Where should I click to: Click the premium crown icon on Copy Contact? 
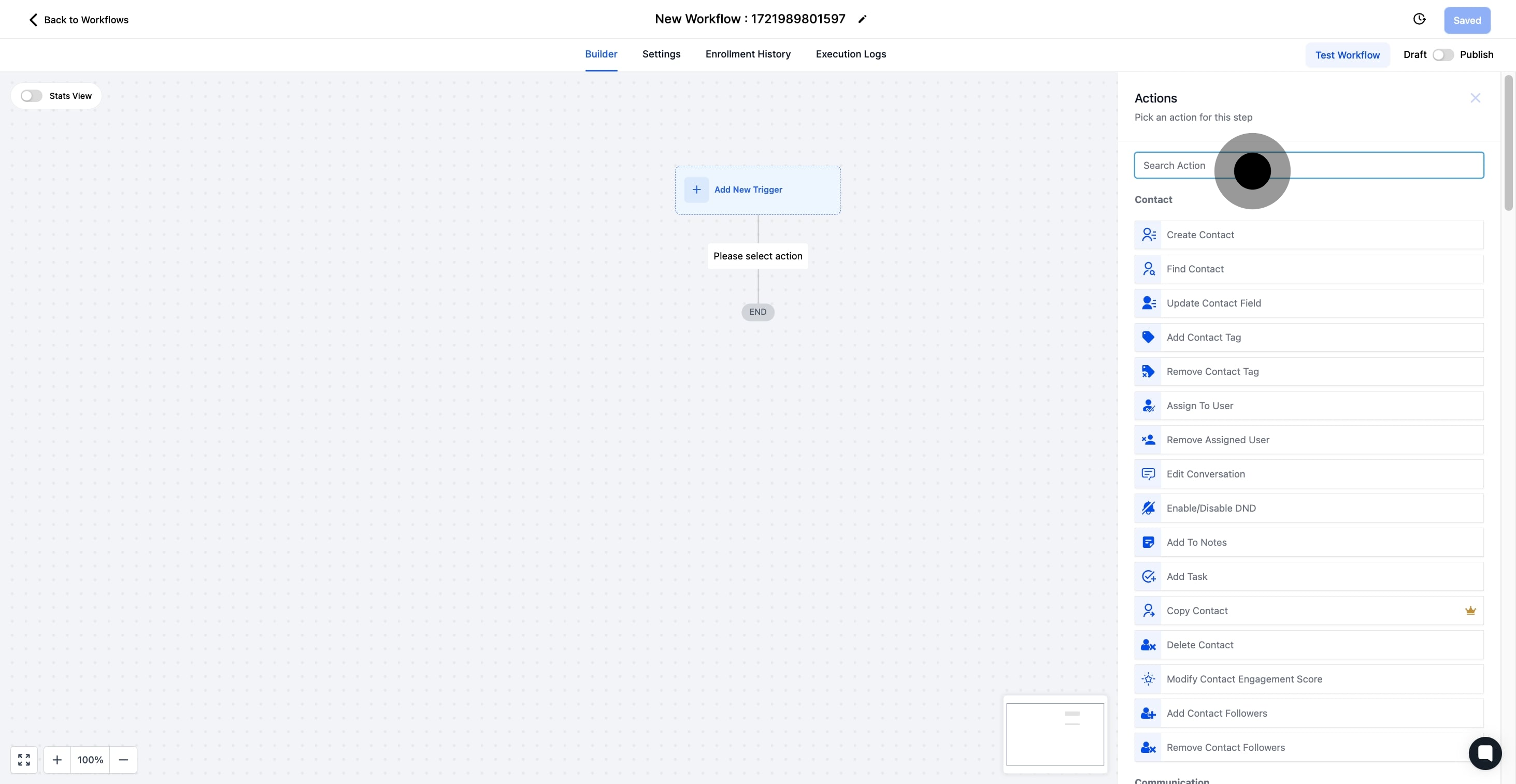coord(1470,611)
